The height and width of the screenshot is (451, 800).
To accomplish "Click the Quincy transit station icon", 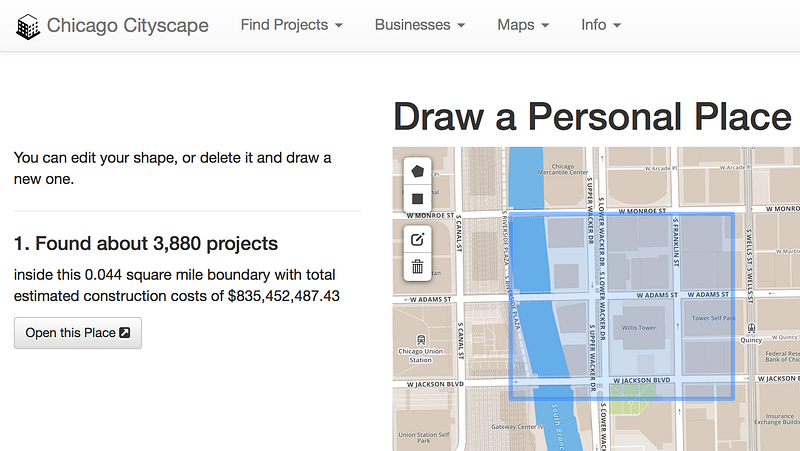I will click(751, 328).
